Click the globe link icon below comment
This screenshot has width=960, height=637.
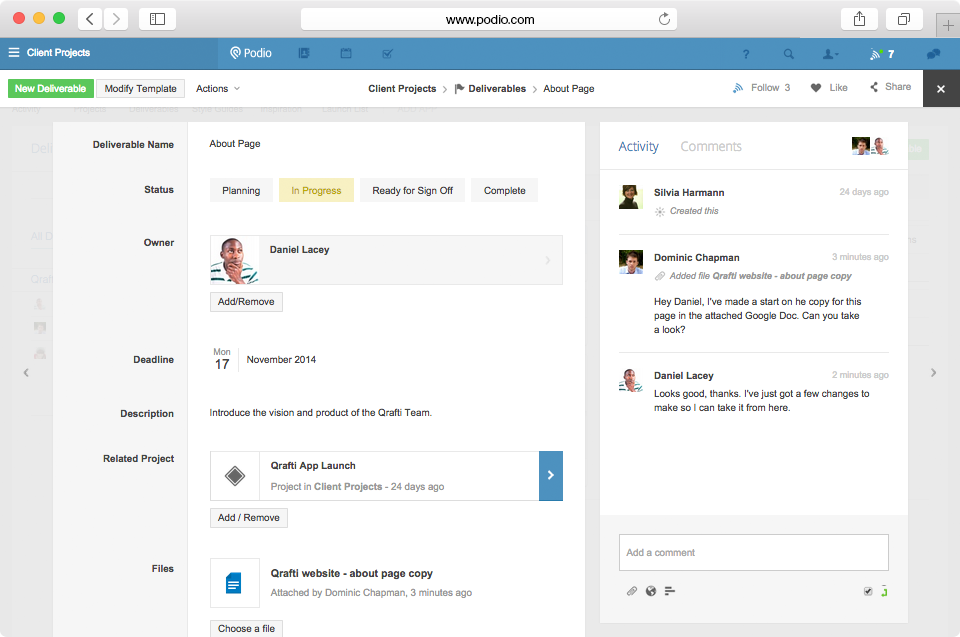[x=651, y=591]
